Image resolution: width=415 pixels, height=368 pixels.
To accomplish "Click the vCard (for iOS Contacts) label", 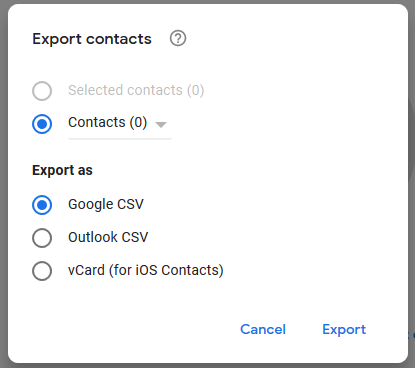I will pyautogui.click(x=146, y=270).
